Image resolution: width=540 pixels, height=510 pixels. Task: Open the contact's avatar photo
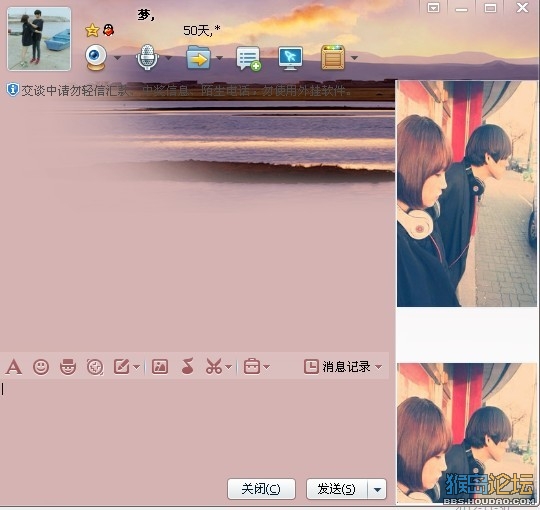click(x=39, y=39)
